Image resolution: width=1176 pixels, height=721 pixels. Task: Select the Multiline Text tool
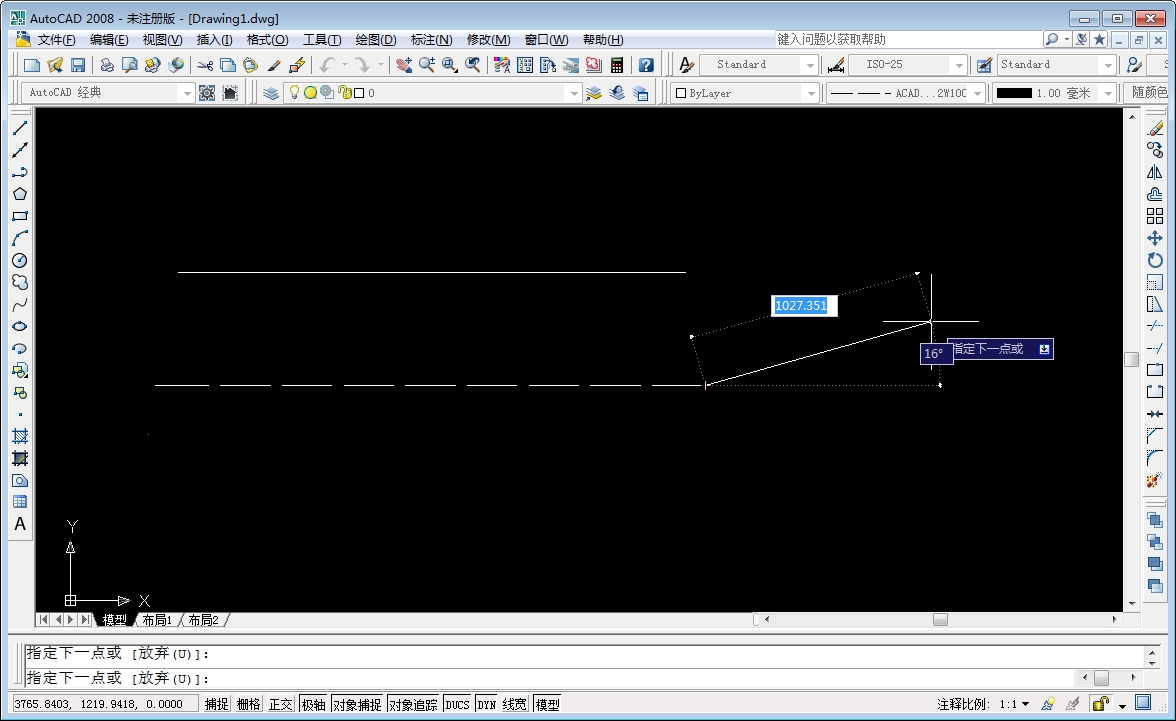[x=21, y=524]
